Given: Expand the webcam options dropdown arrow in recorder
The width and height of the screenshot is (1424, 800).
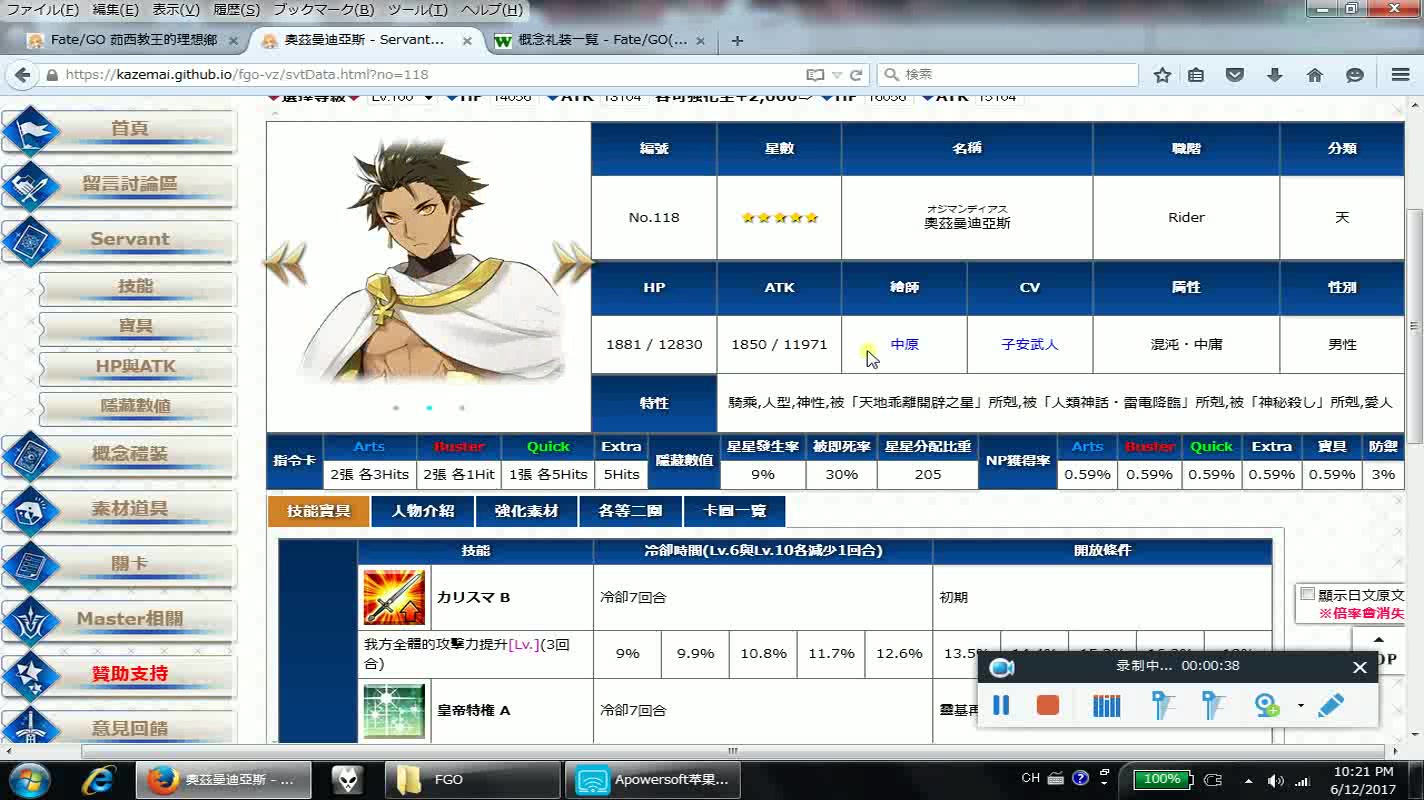Looking at the screenshot, I should pos(1300,705).
